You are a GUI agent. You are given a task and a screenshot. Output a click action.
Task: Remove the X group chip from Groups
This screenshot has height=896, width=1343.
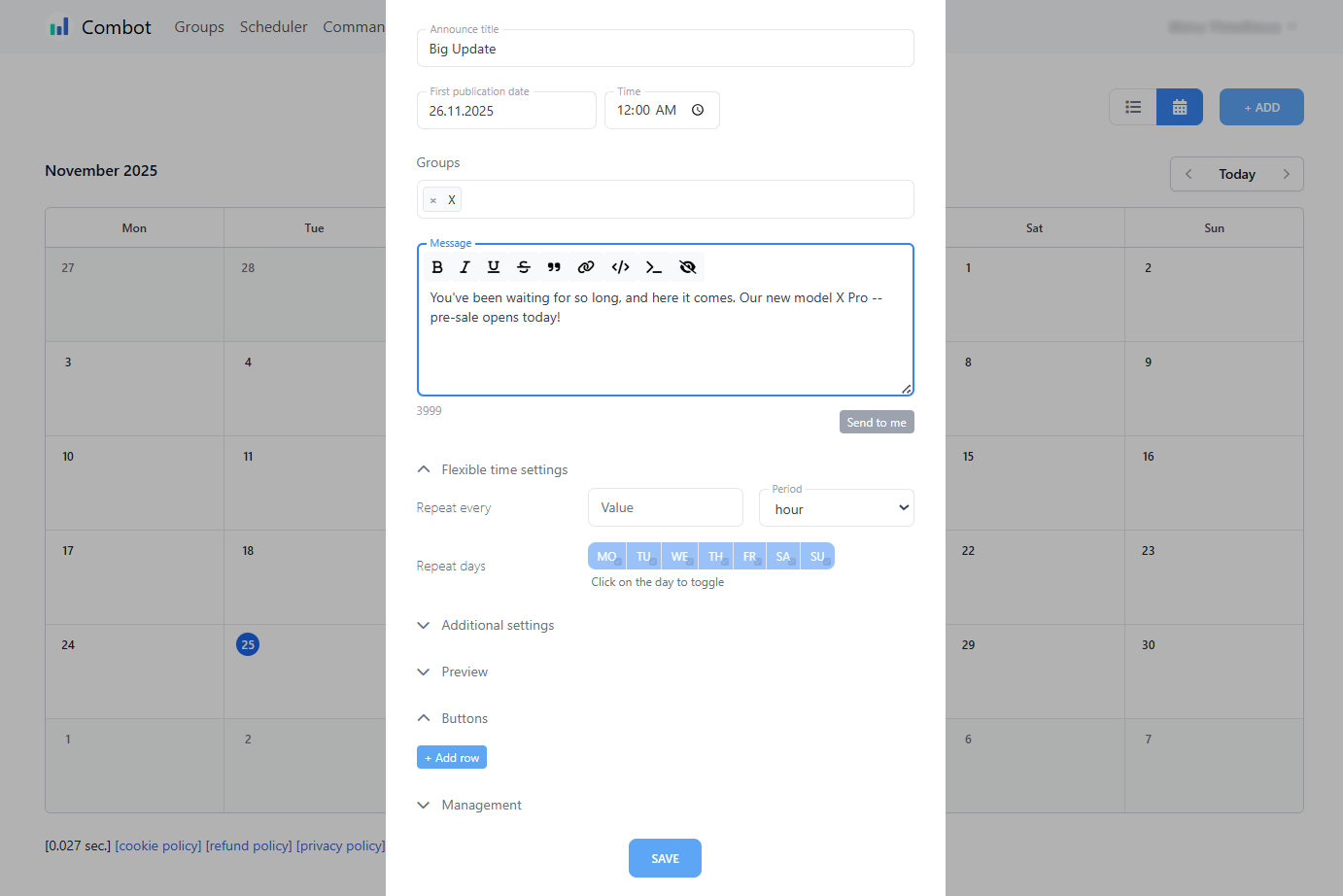coord(432,198)
